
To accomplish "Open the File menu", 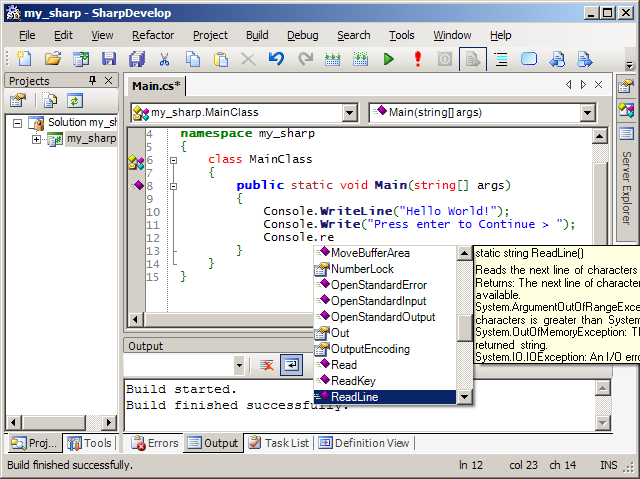I will pyautogui.click(x=27, y=35).
